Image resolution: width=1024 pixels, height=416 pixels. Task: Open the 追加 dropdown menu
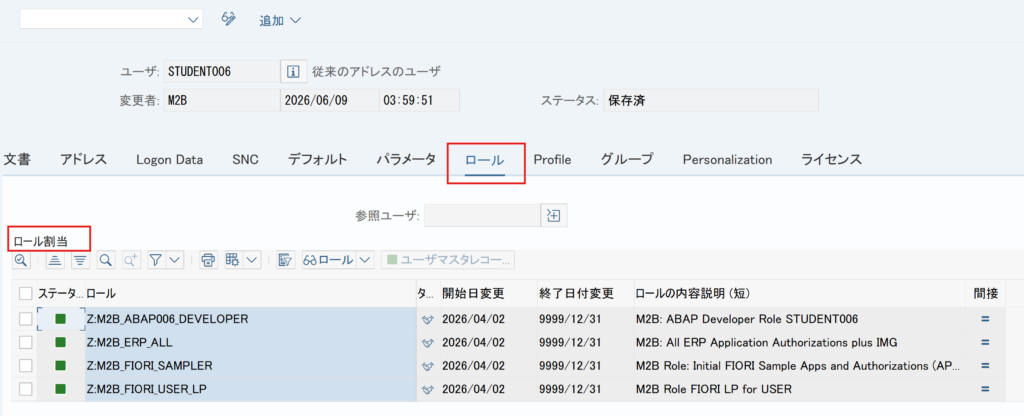click(280, 20)
